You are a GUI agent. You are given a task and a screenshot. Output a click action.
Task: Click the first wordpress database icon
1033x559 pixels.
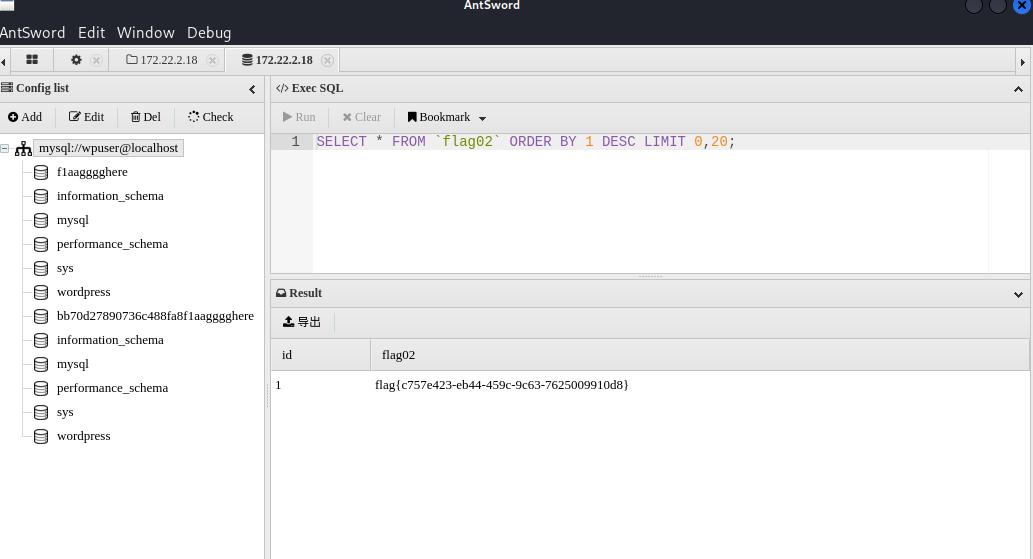[41, 292]
